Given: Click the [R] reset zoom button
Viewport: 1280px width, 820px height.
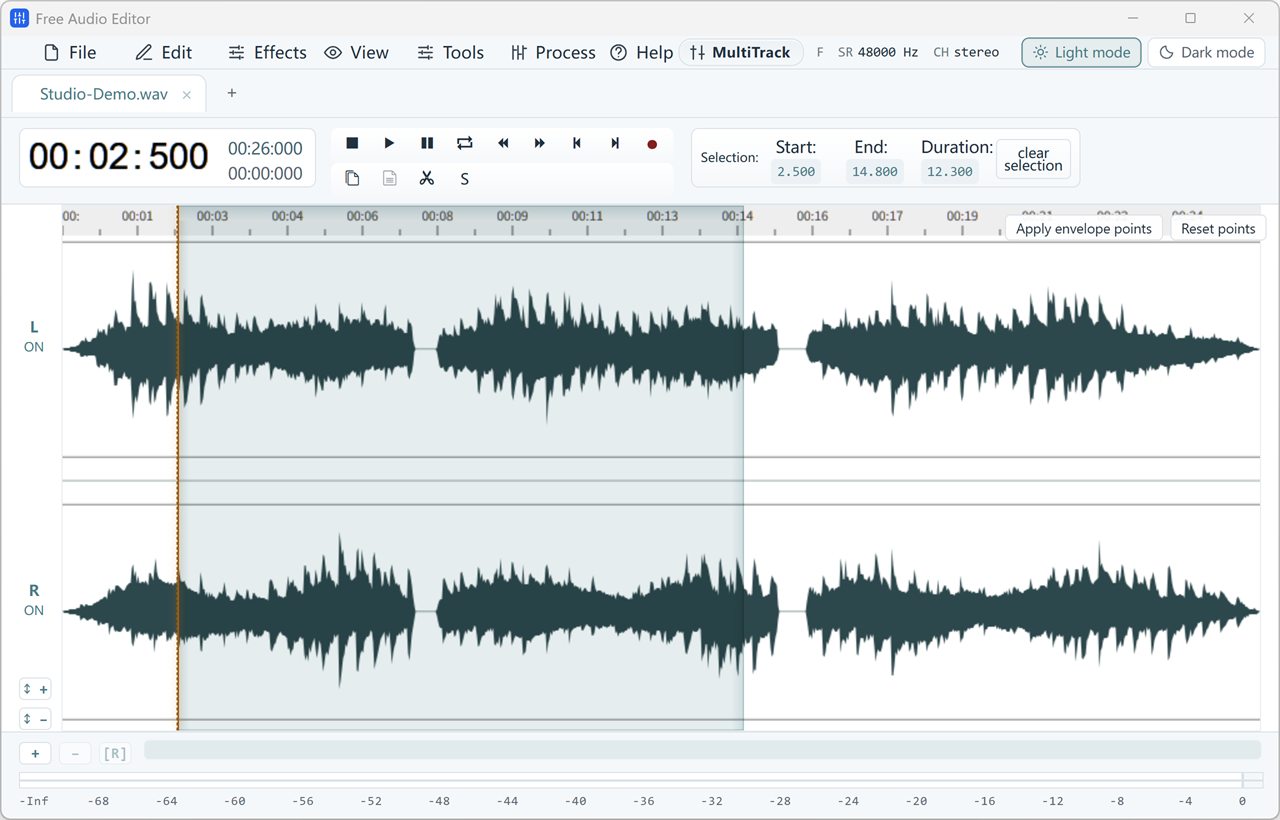Looking at the screenshot, I should (x=115, y=754).
